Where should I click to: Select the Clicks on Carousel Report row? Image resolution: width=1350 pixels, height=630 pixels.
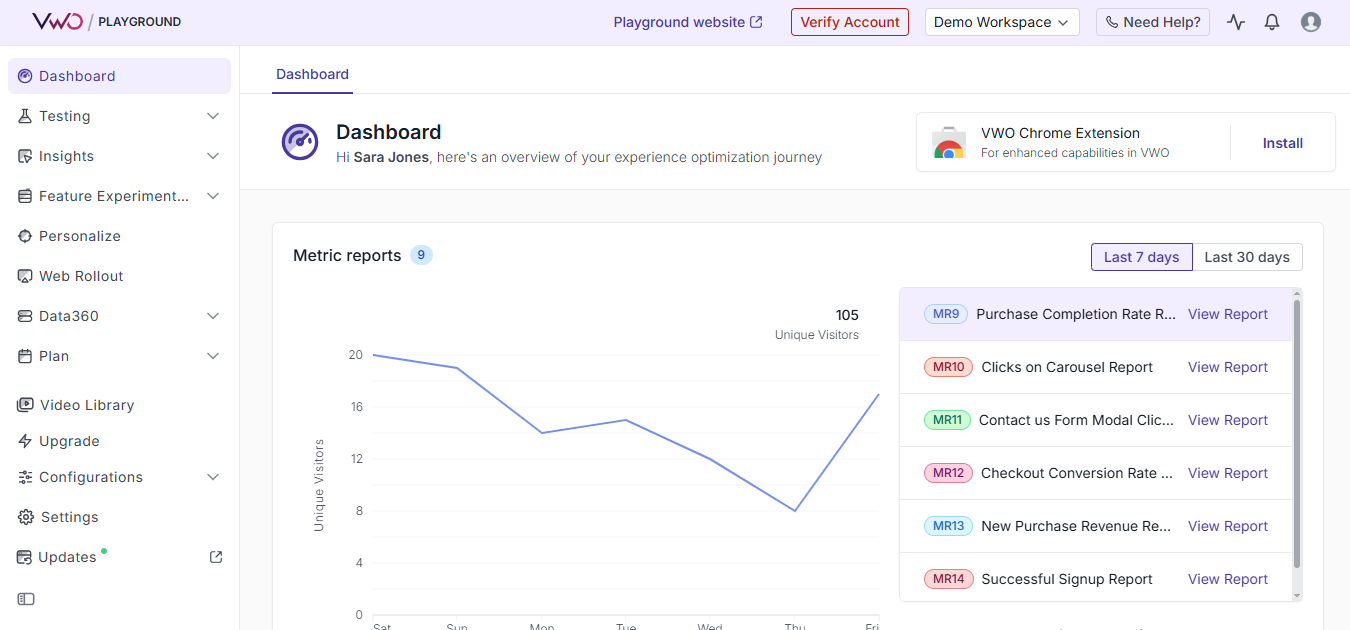tap(1096, 367)
